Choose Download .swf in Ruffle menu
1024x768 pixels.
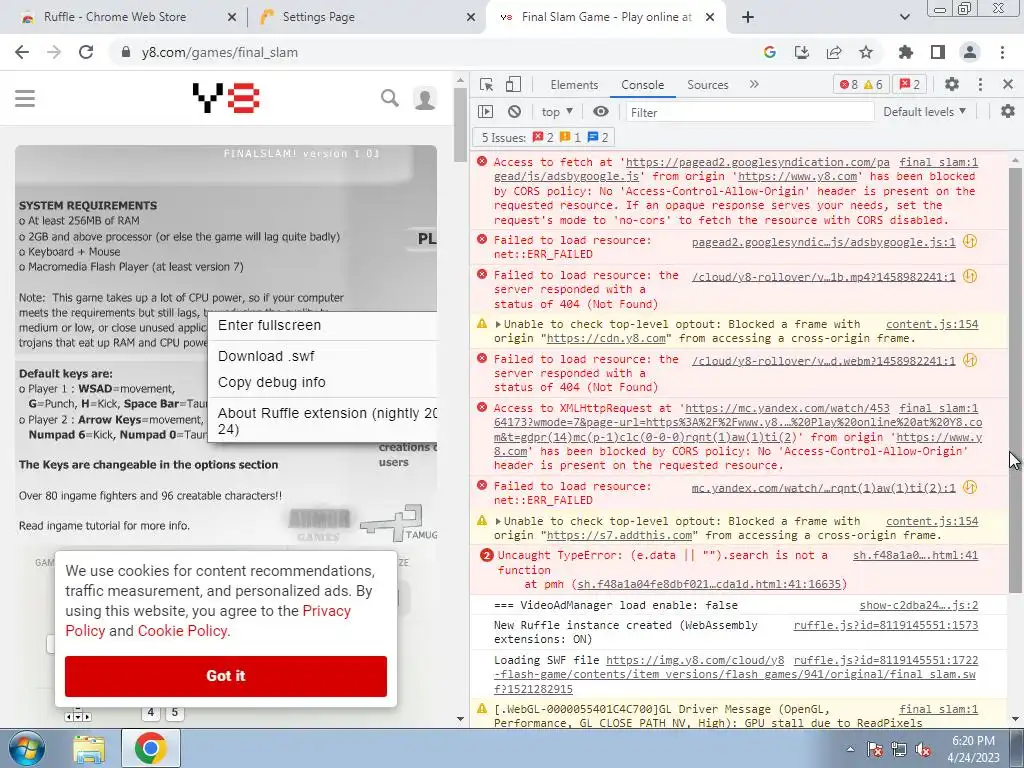[x=323, y=356]
